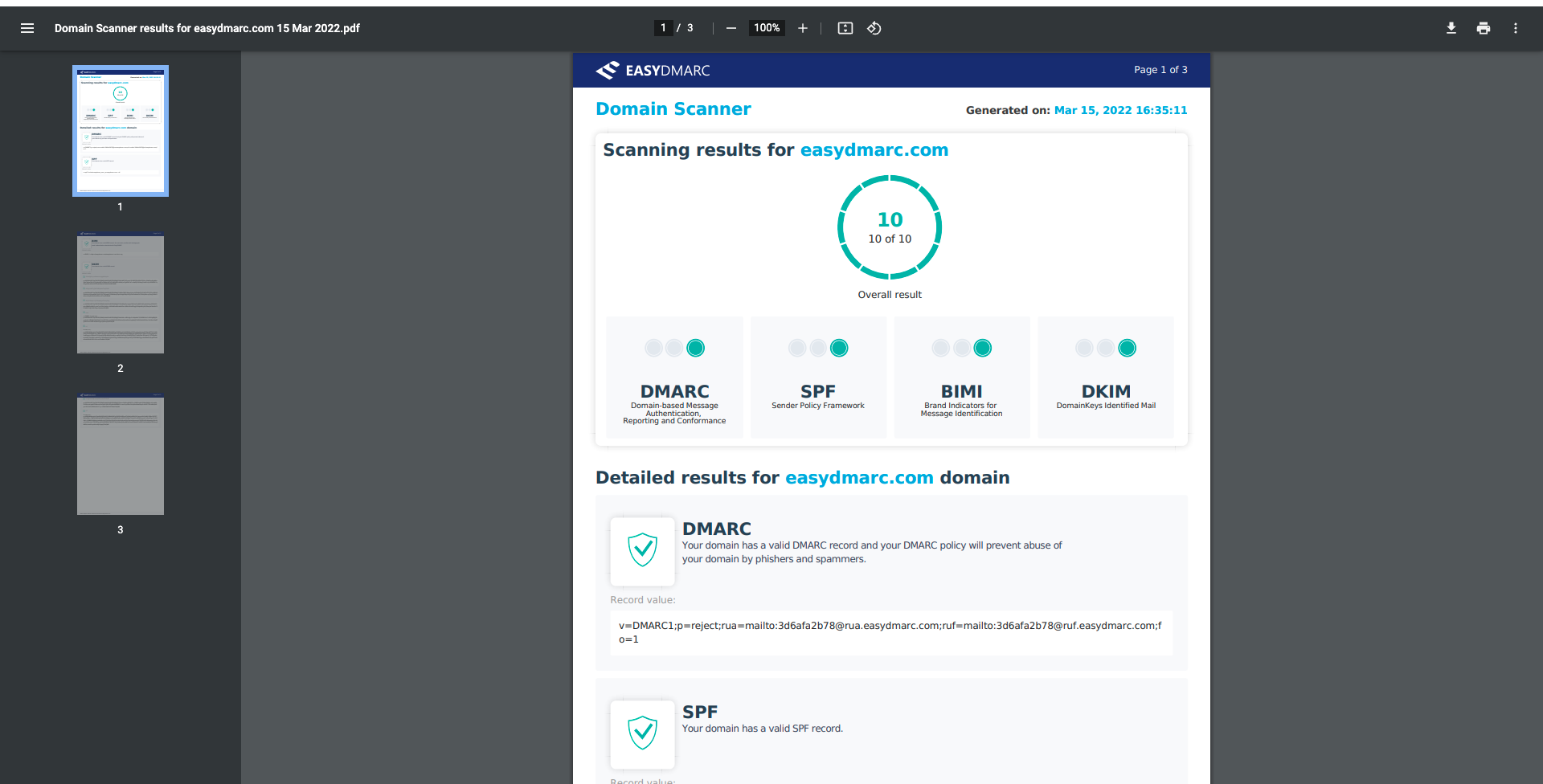Viewport: 1543px width, 784px height.
Task: Click the DMARC shield checkmark icon
Action: tap(642, 551)
